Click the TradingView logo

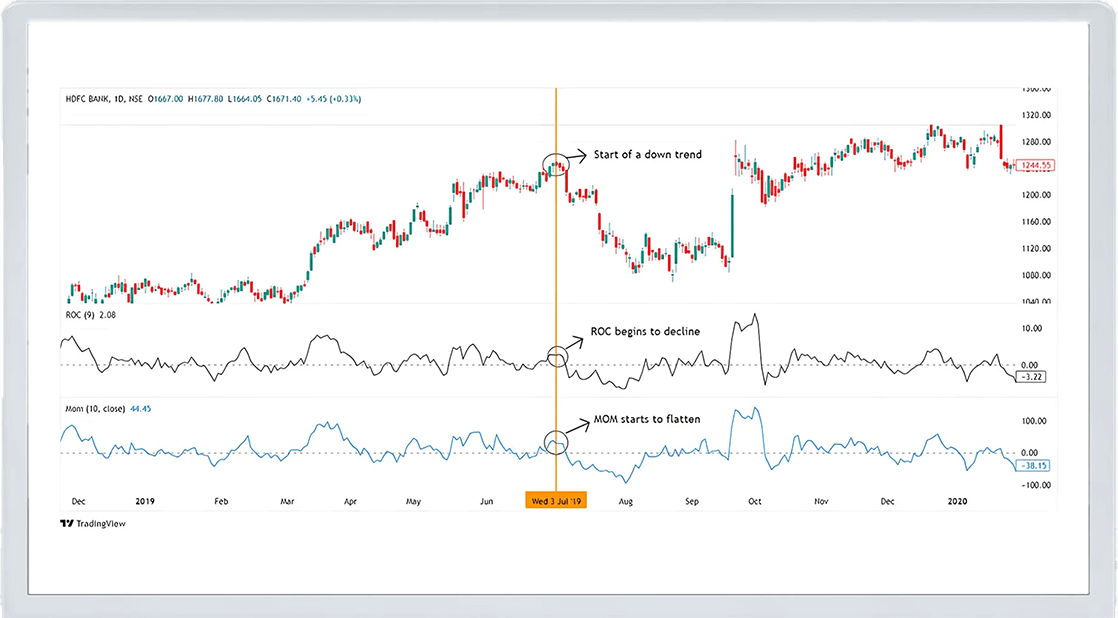93,523
